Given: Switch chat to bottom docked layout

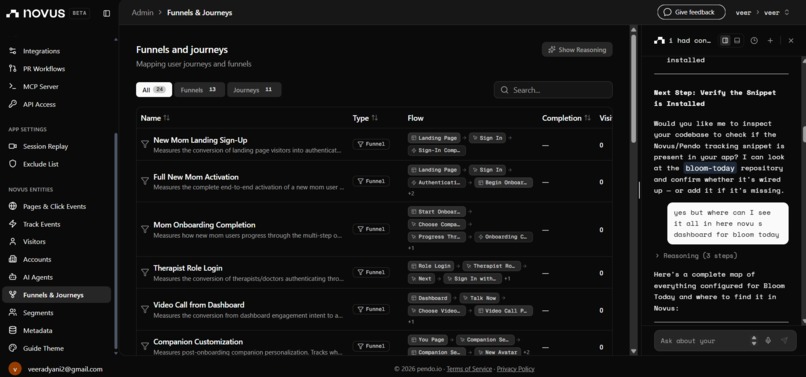Looking at the screenshot, I should tap(737, 41).
